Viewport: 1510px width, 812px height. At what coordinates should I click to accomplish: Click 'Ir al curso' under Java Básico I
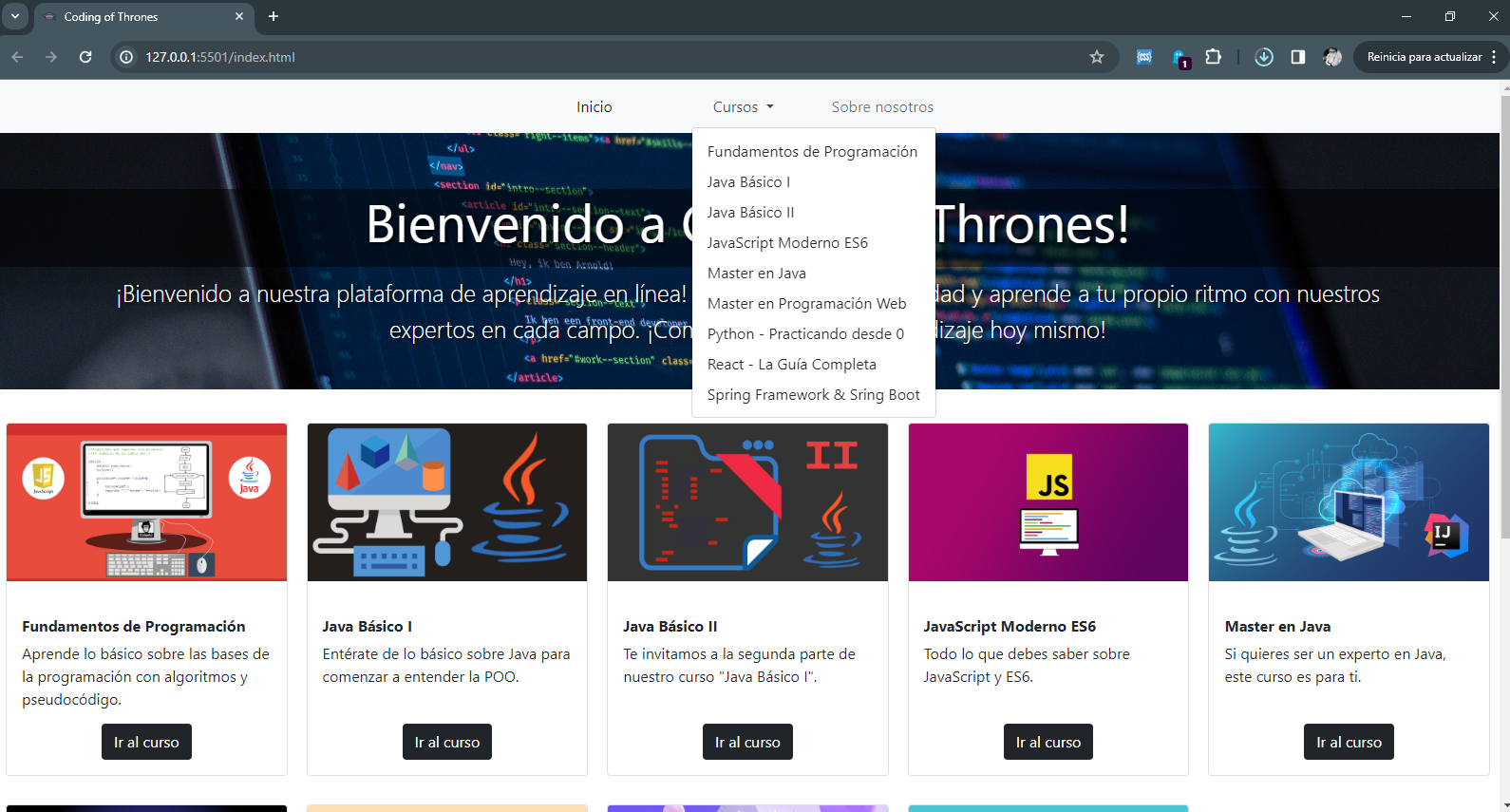click(x=447, y=742)
